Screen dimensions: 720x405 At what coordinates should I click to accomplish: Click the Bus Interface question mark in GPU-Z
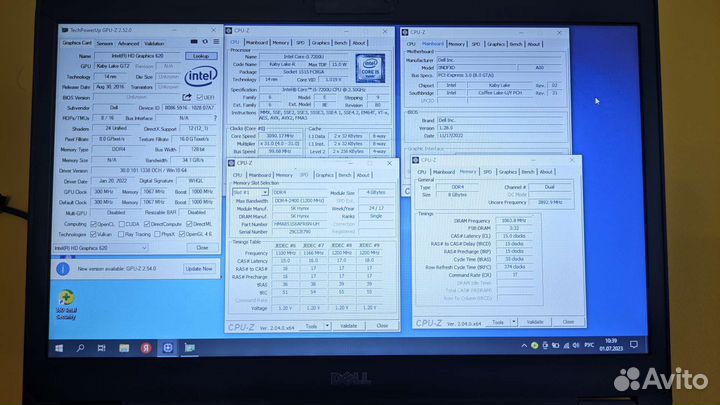215,118
